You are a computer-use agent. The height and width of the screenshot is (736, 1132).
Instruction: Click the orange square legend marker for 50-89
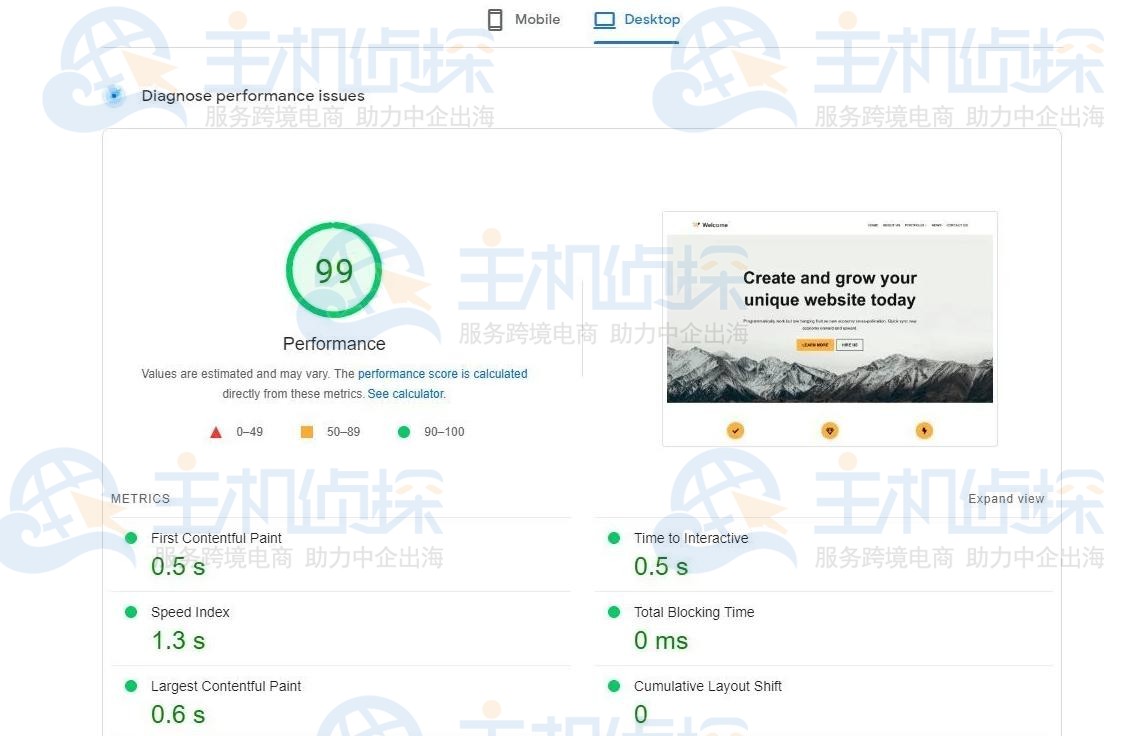(x=307, y=431)
